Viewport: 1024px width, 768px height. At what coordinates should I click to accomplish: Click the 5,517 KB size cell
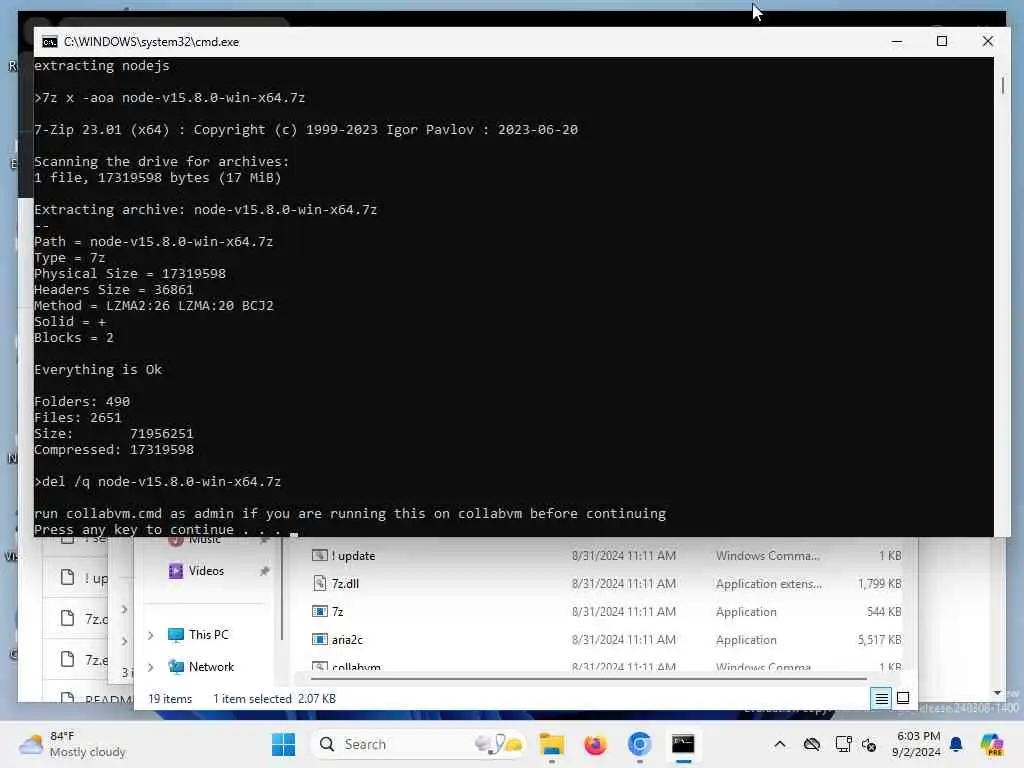pyautogui.click(x=879, y=640)
